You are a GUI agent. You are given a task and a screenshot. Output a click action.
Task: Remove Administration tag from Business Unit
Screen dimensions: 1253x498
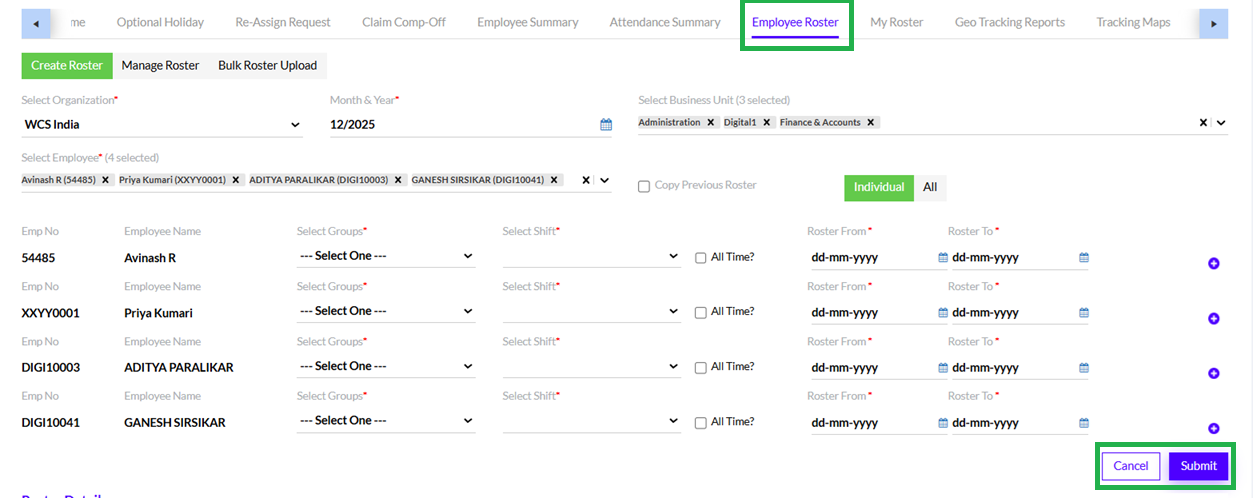click(x=710, y=122)
